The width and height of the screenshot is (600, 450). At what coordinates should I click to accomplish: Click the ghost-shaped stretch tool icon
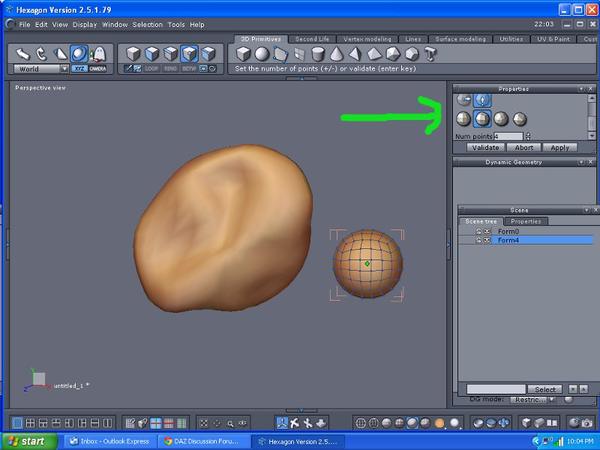coord(98,54)
